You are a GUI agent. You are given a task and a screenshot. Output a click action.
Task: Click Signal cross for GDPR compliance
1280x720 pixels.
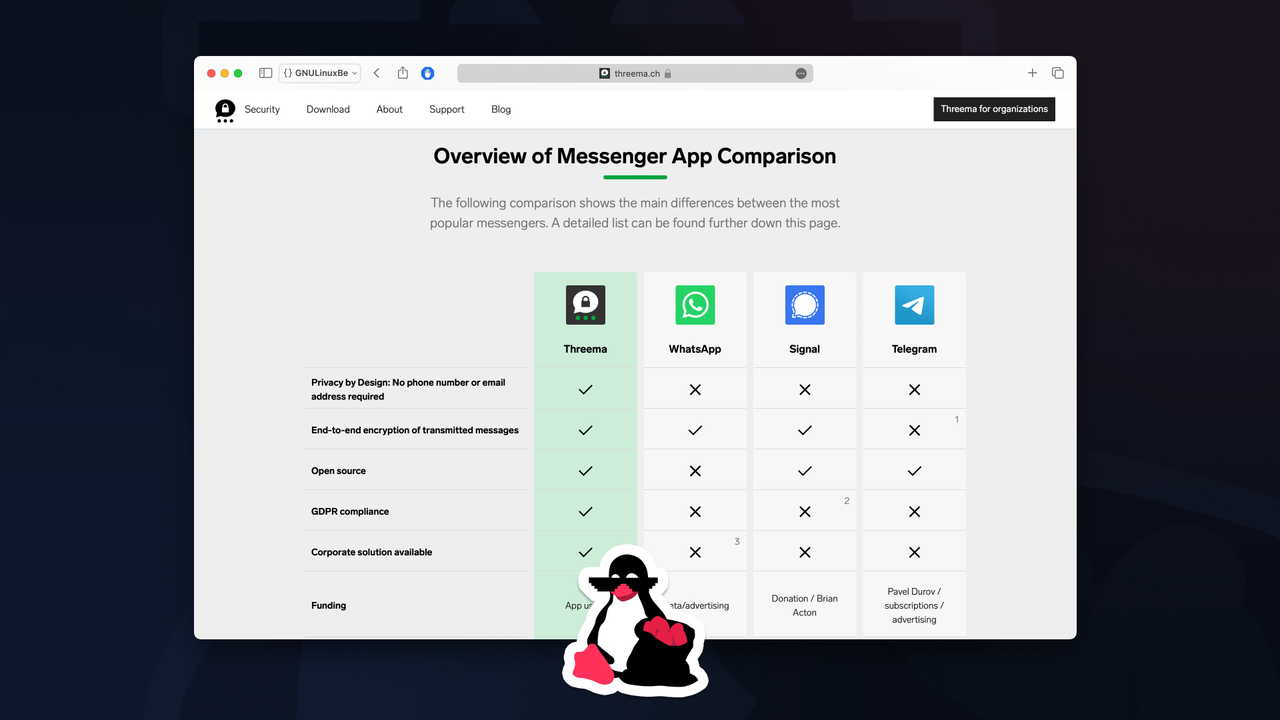click(x=805, y=512)
